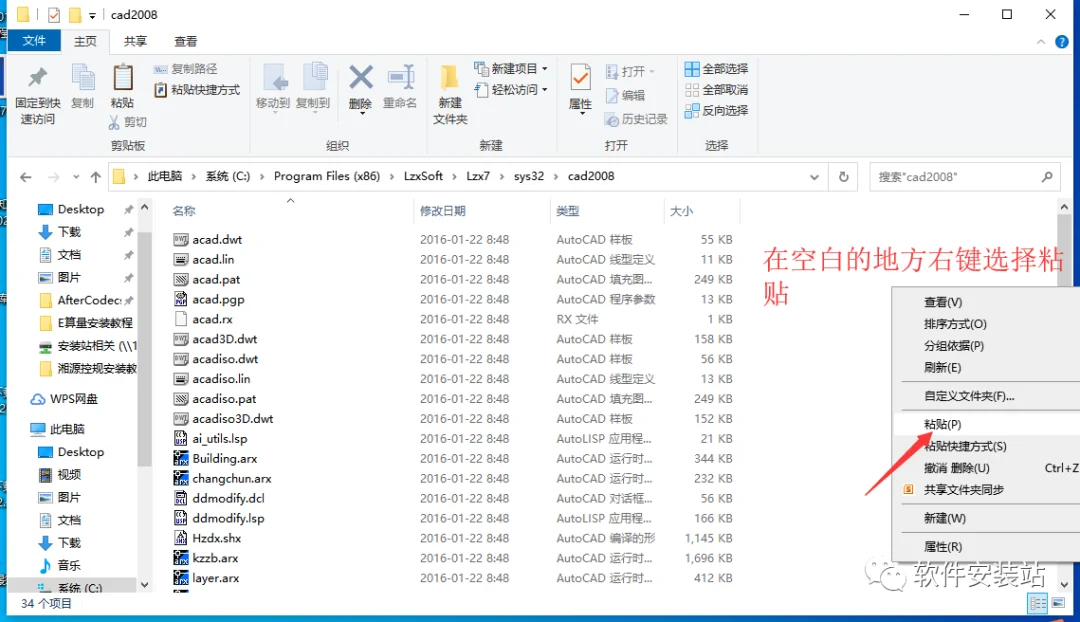Select Desktop under Quick access sidebar
1080x622 pixels.
pyautogui.click(x=81, y=209)
